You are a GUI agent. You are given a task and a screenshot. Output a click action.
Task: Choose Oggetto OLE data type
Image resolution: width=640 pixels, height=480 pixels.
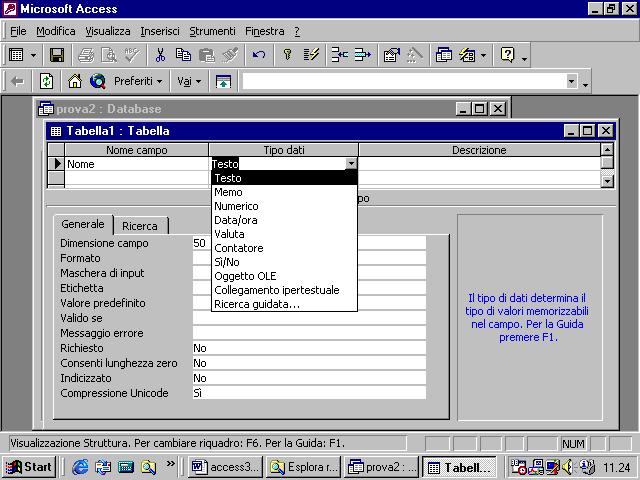pyautogui.click(x=284, y=276)
